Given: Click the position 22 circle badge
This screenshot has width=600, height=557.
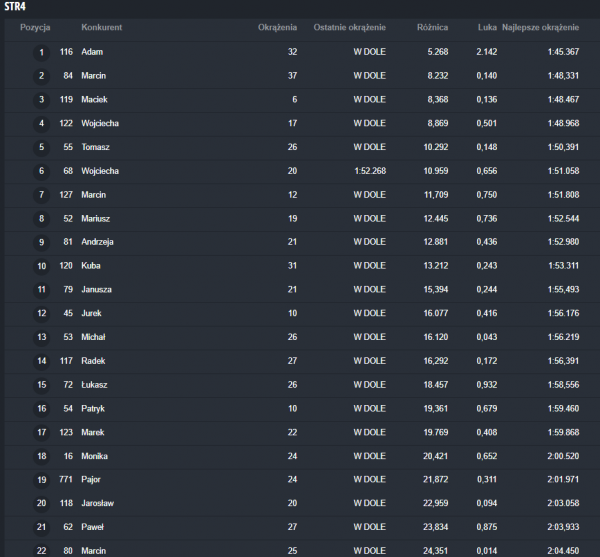Looking at the screenshot, I should (x=41, y=548).
